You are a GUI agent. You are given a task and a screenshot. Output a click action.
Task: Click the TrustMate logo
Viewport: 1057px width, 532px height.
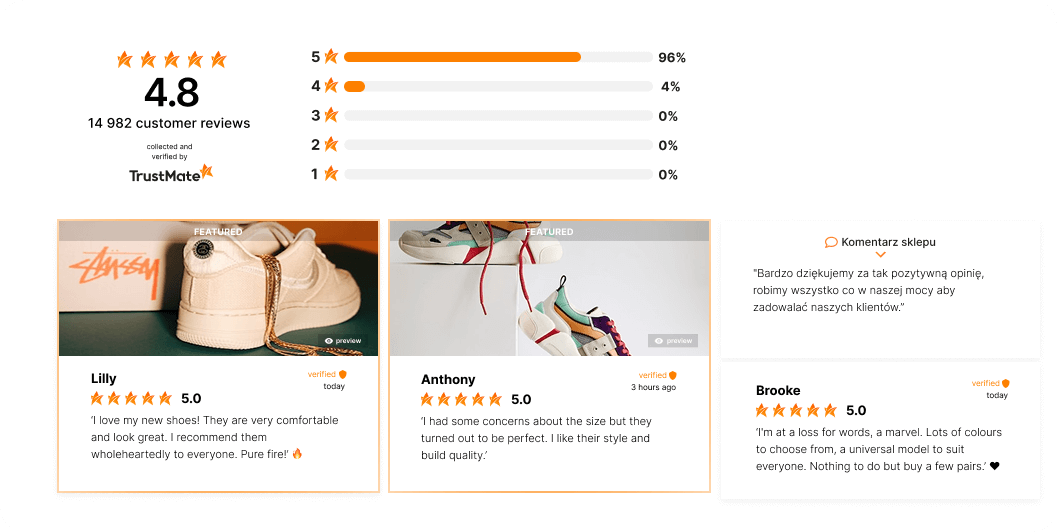(171, 174)
